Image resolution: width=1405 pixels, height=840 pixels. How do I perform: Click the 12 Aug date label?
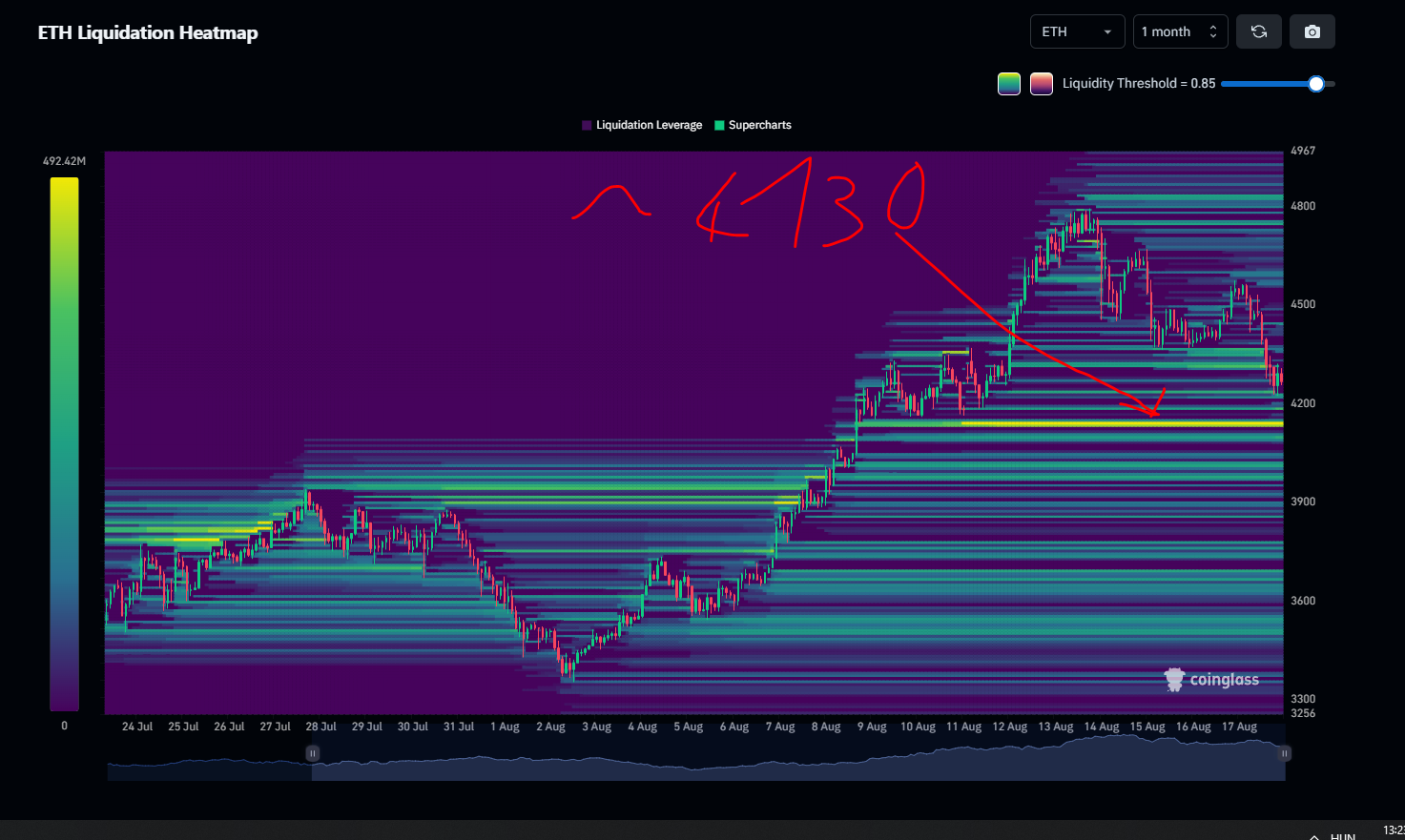pos(1009,727)
